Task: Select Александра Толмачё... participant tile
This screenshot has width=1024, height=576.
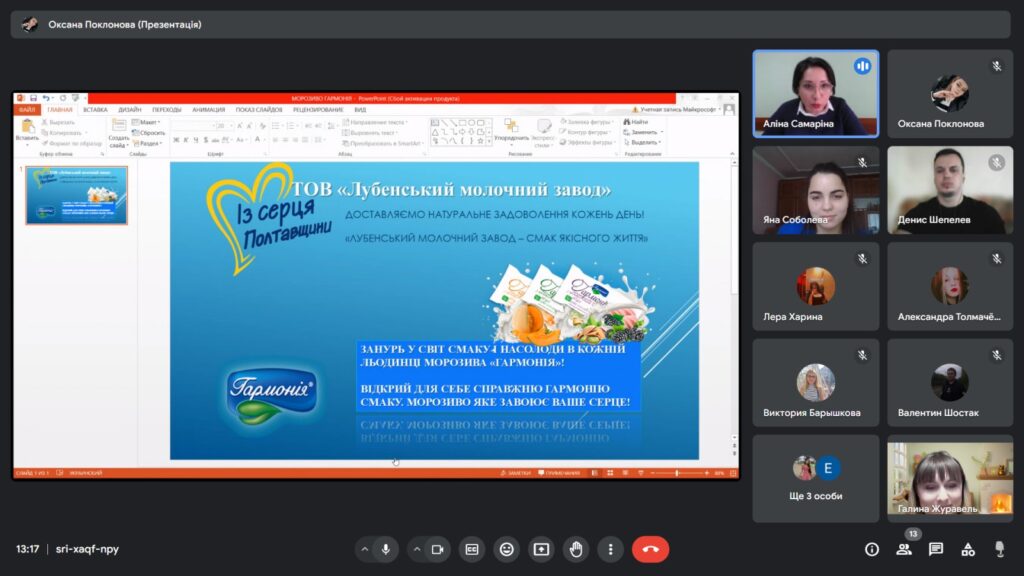Action: tap(950, 286)
